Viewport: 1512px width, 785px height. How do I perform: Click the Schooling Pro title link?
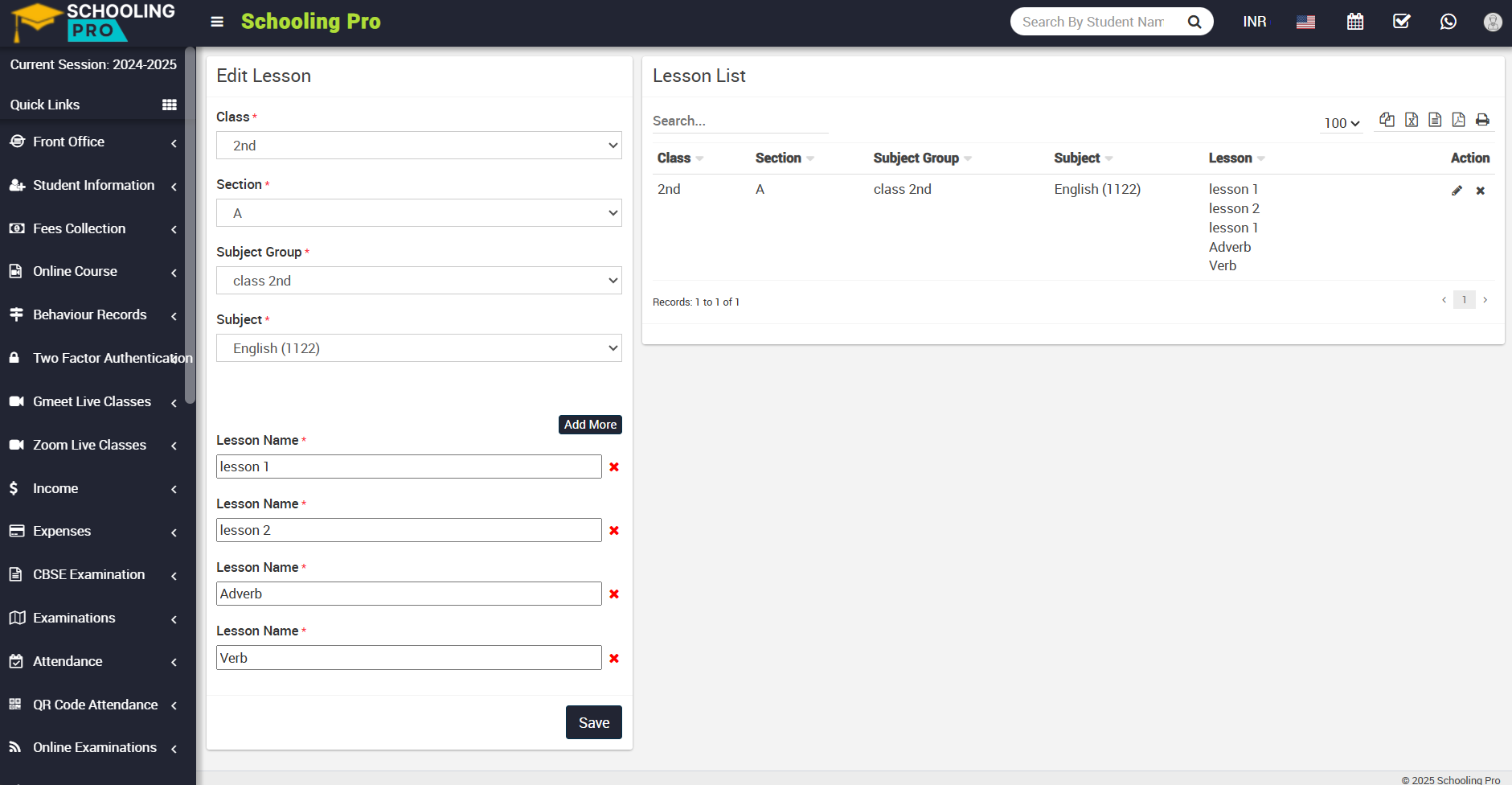311,22
